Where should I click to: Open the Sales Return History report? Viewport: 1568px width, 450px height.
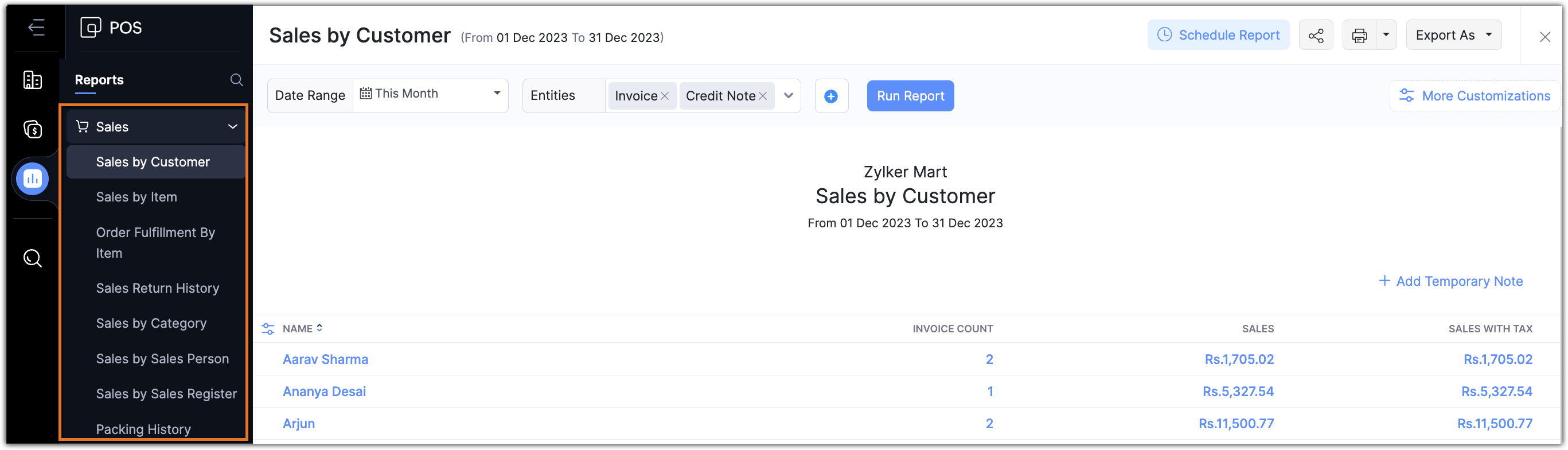[x=157, y=288]
